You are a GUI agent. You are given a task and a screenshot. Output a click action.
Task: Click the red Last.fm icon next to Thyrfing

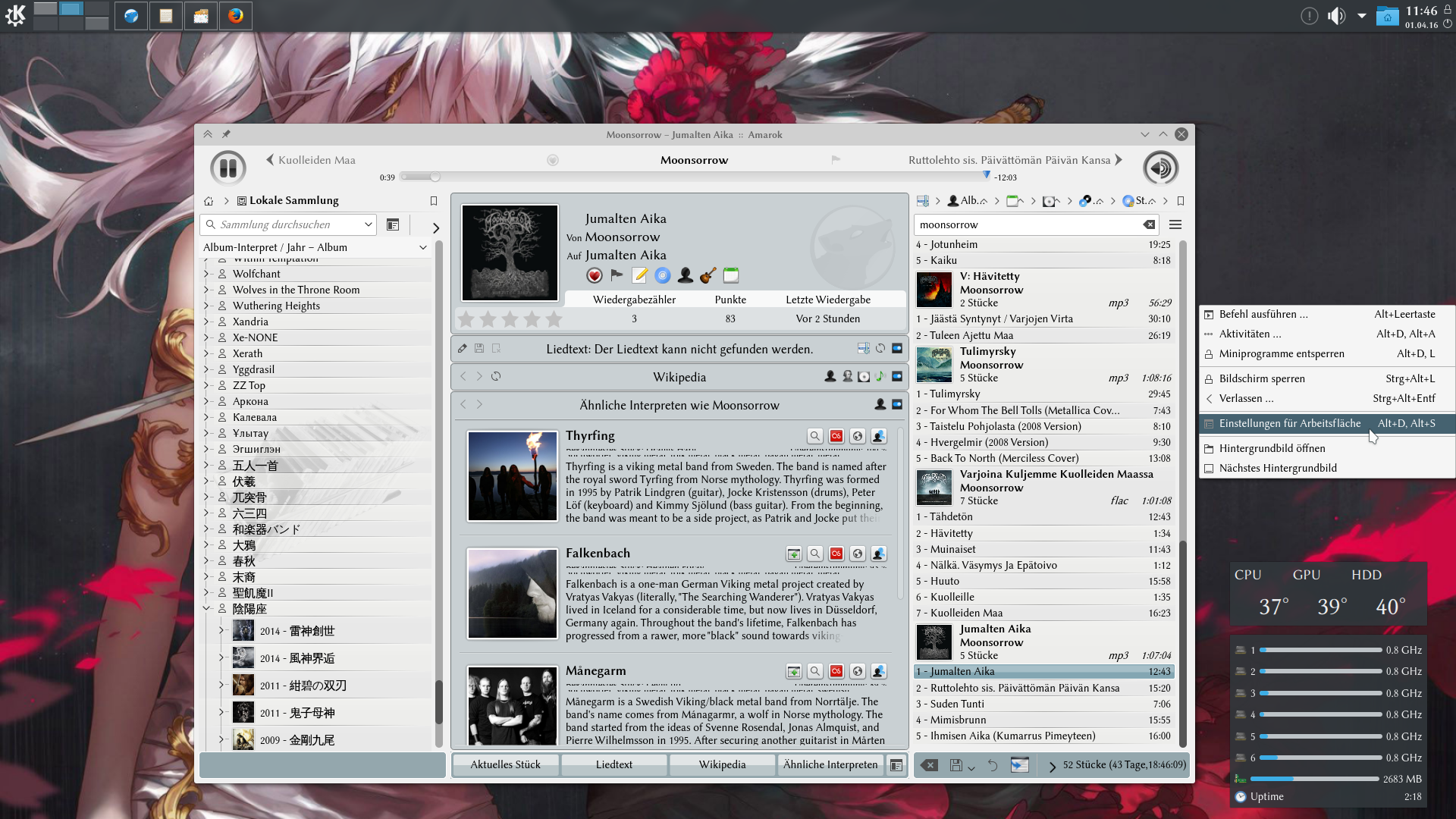tap(836, 436)
